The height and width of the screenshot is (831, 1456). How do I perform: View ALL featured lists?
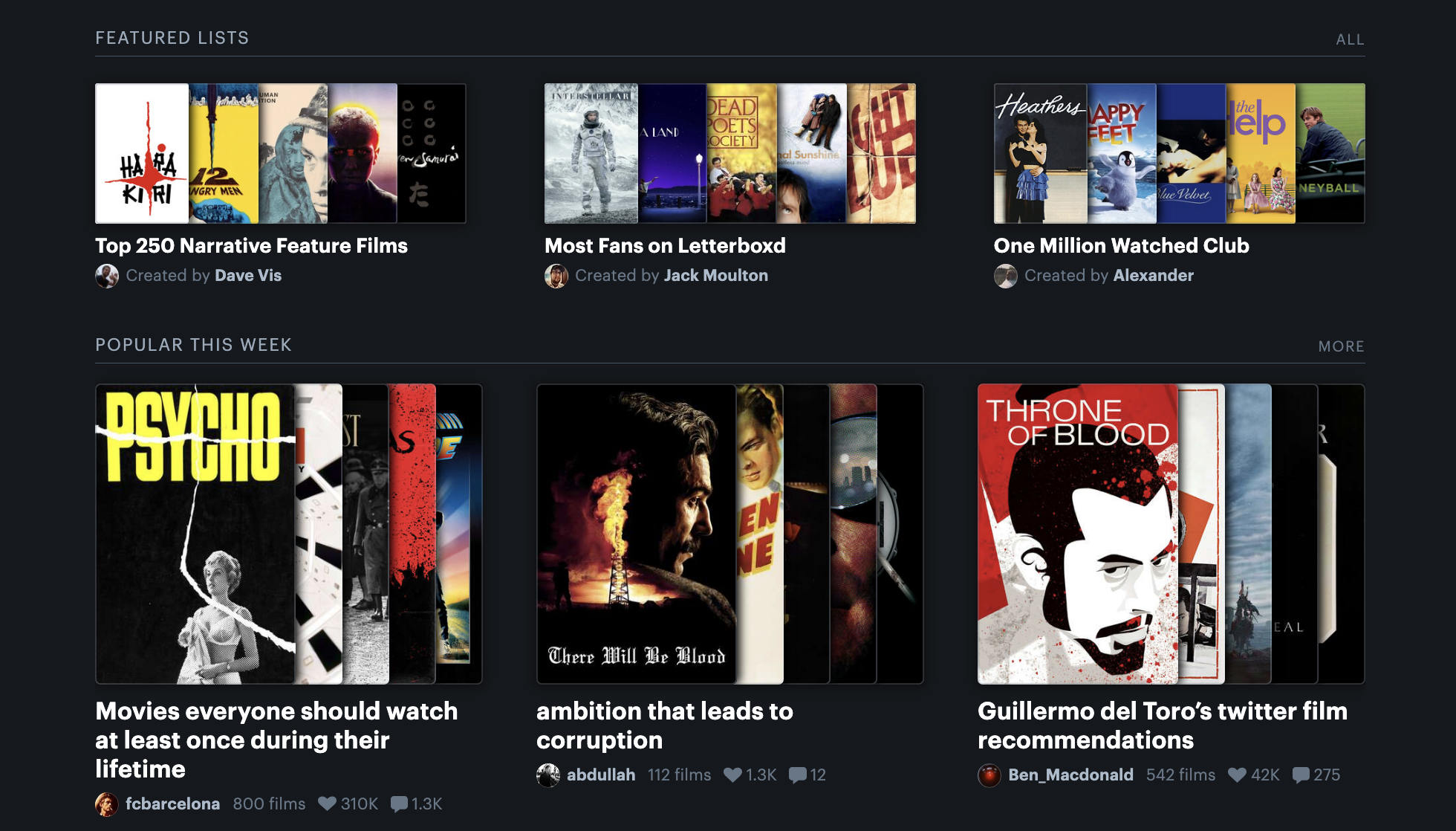(1350, 39)
